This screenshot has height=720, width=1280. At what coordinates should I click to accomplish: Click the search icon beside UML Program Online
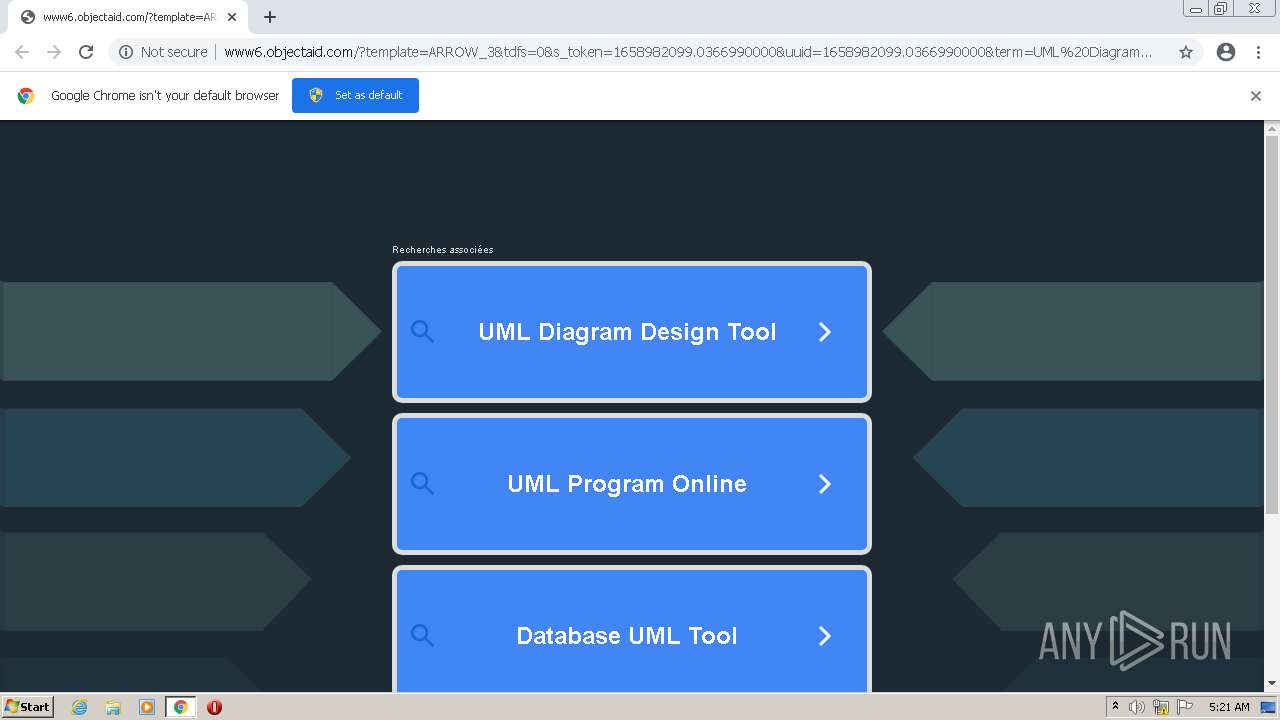click(422, 484)
